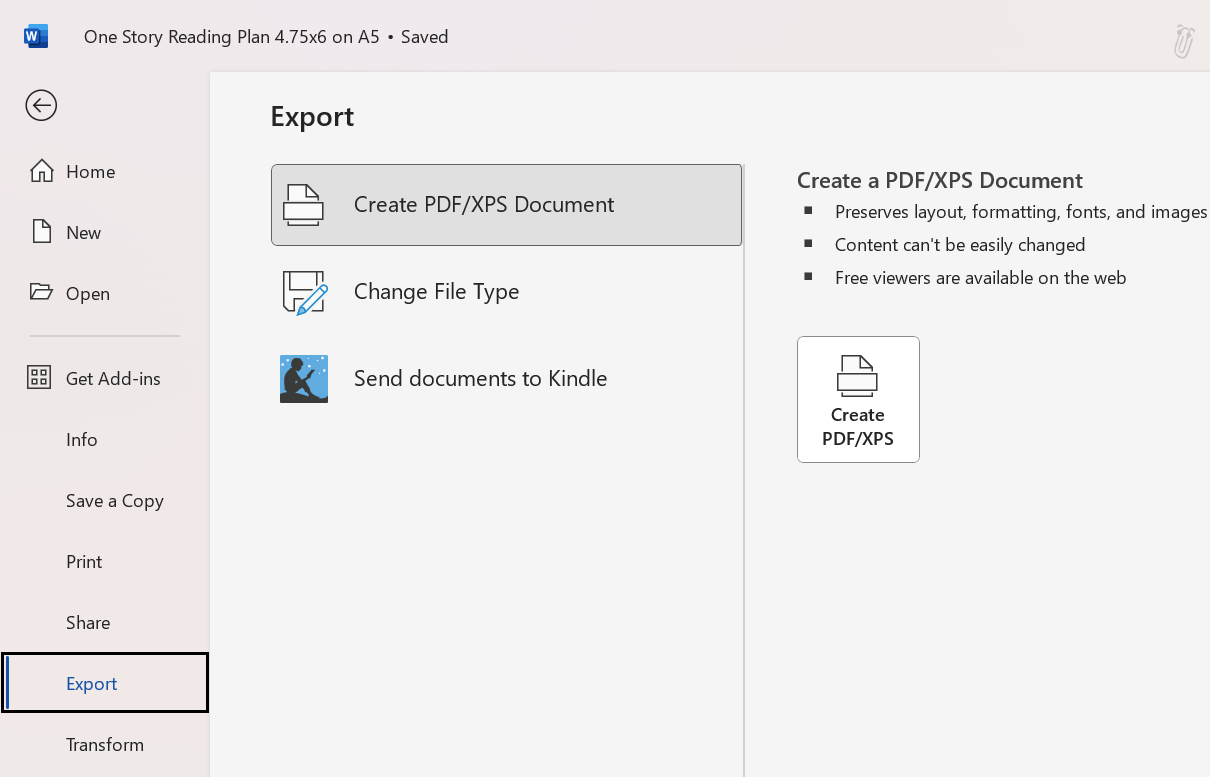Select Save a Copy from the sidebar
1210x777 pixels.
pos(114,500)
